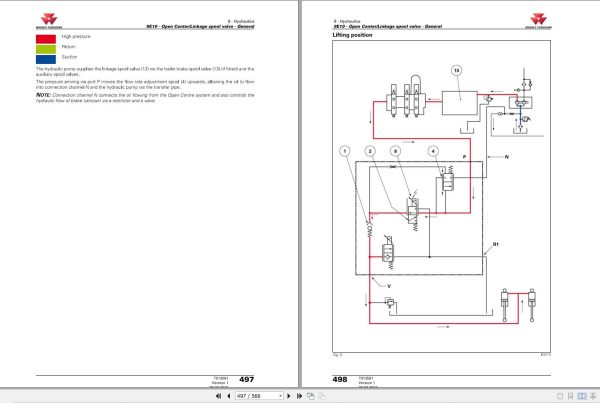Click the greyed next view icon
Screen dimensions: 600x403
(x=321, y=396)
